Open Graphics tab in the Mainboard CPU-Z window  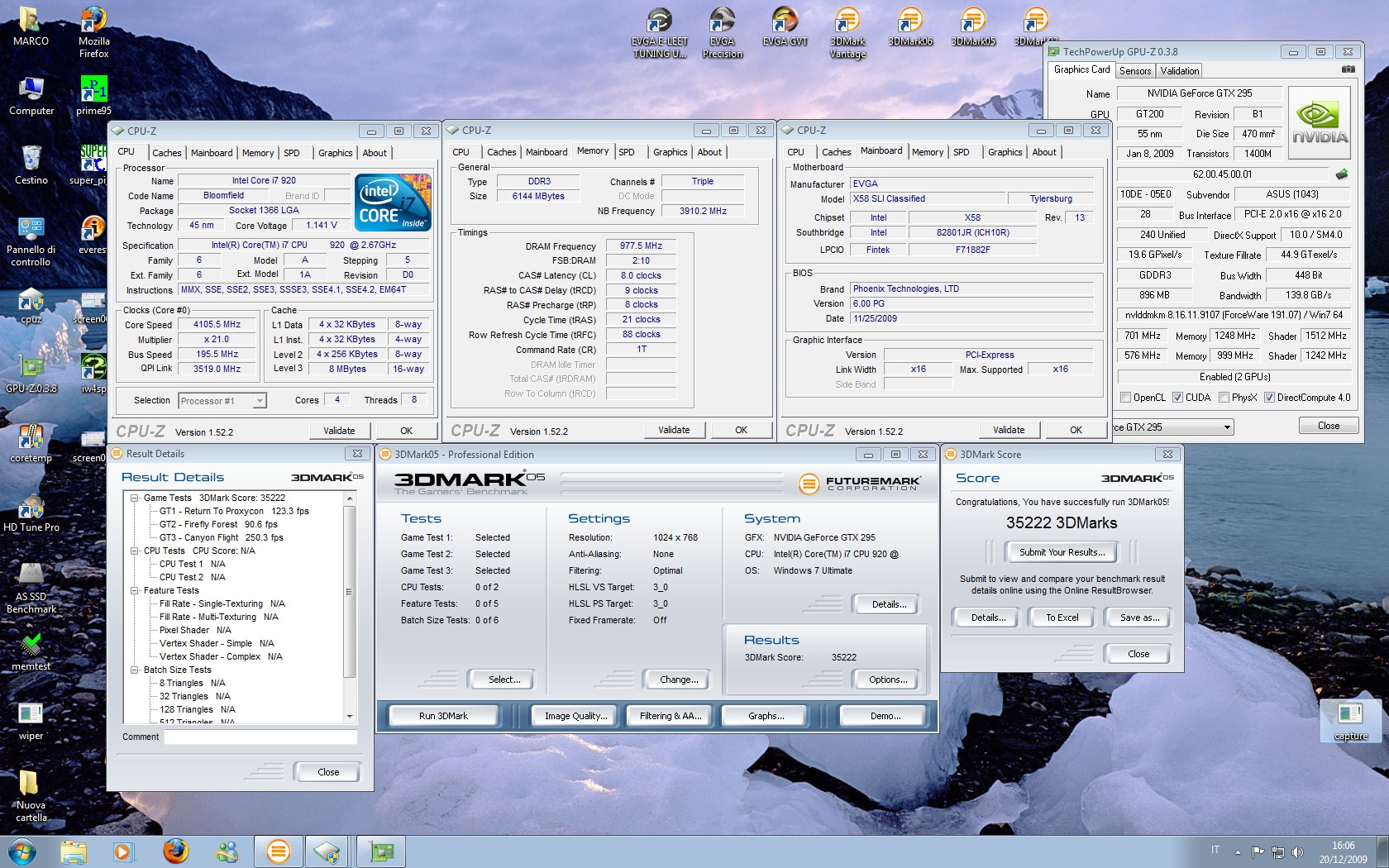point(1005,152)
